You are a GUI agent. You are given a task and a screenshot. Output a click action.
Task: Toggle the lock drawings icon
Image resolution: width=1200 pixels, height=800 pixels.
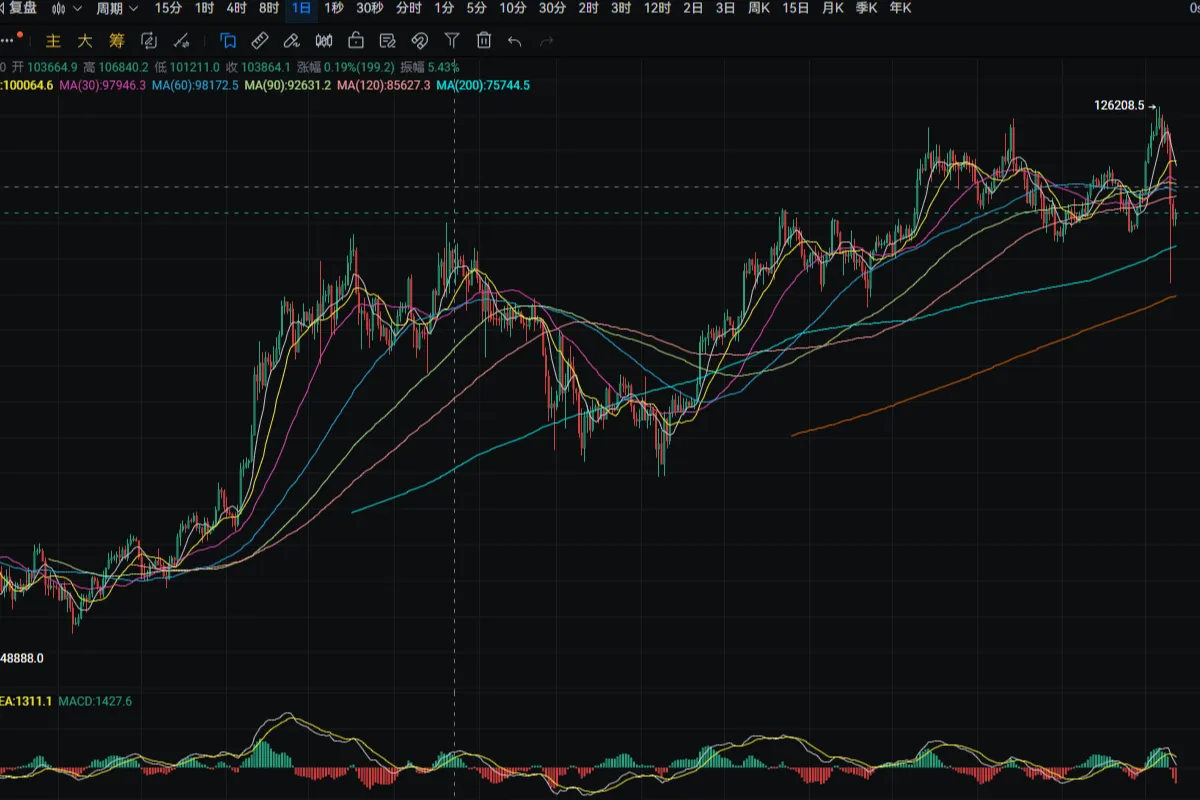point(355,41)
